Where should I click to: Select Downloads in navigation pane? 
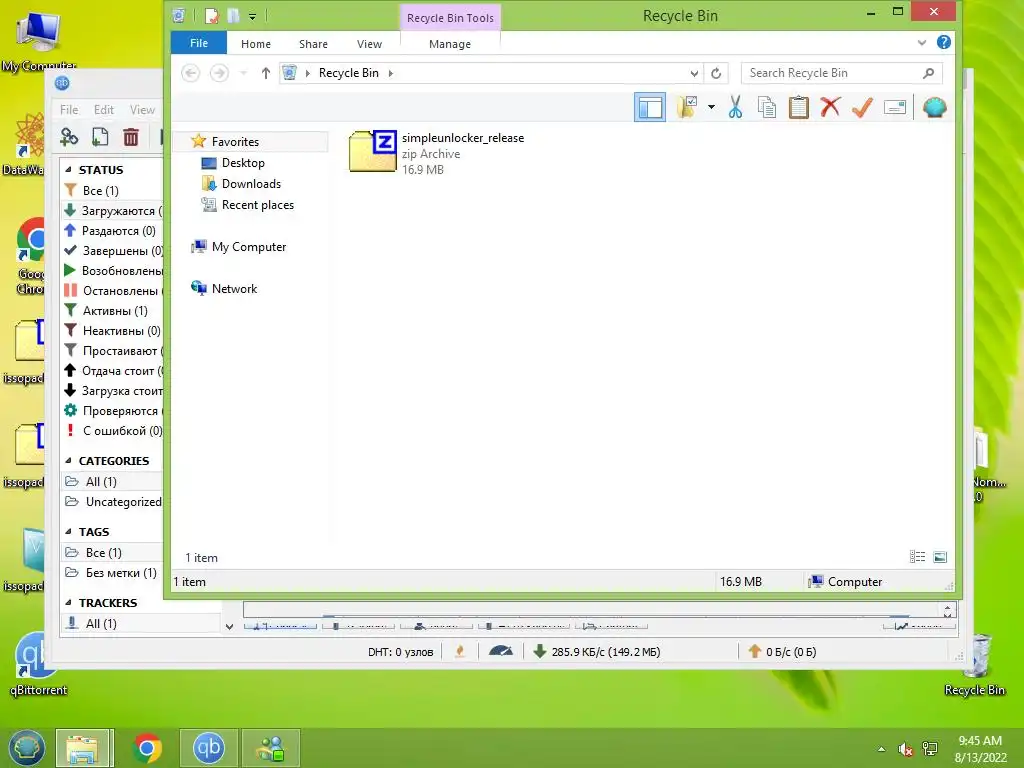pos(251,184)
